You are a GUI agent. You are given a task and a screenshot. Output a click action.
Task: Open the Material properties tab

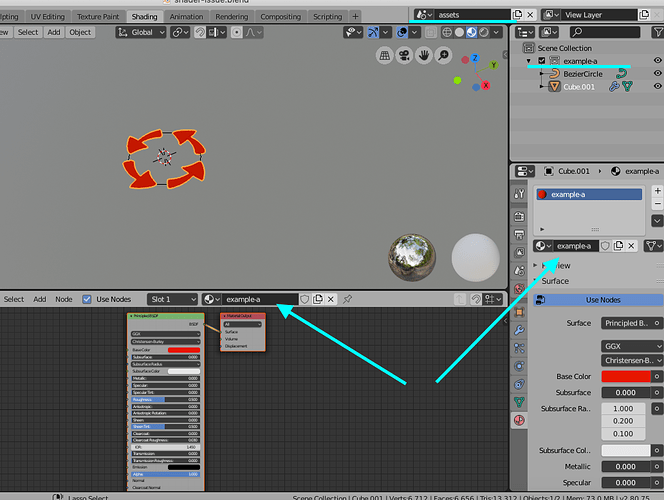[x=519, y=420]
